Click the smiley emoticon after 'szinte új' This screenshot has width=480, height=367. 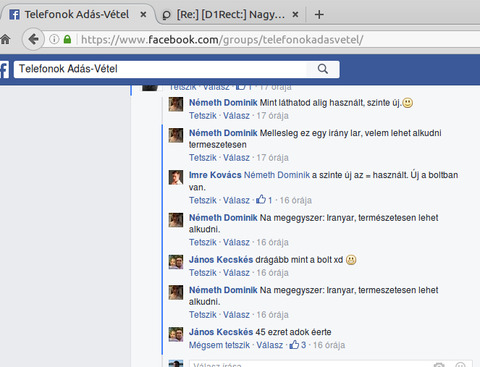point(407,103)
